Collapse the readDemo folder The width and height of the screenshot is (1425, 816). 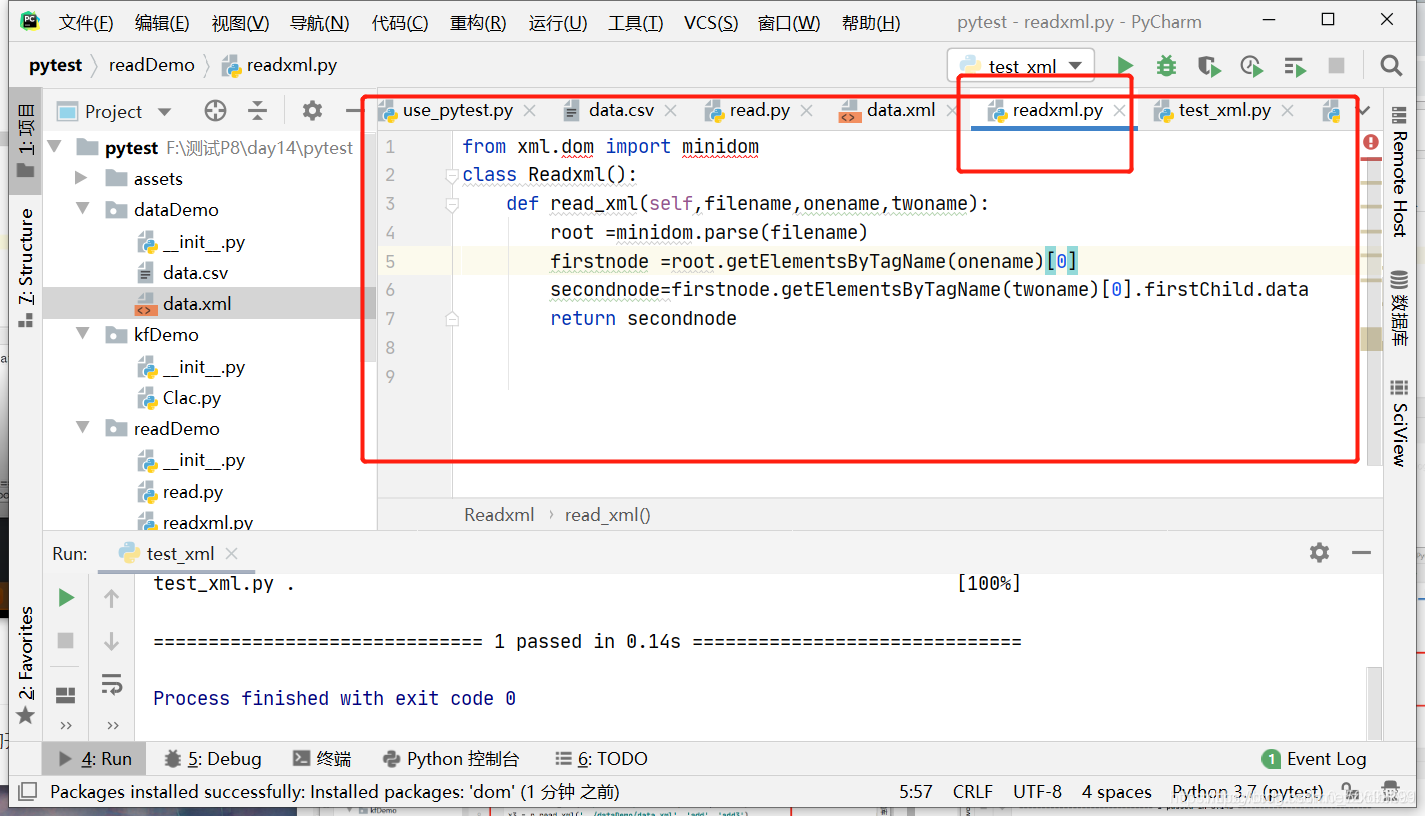pyautogui.click(x=83, y=428)
